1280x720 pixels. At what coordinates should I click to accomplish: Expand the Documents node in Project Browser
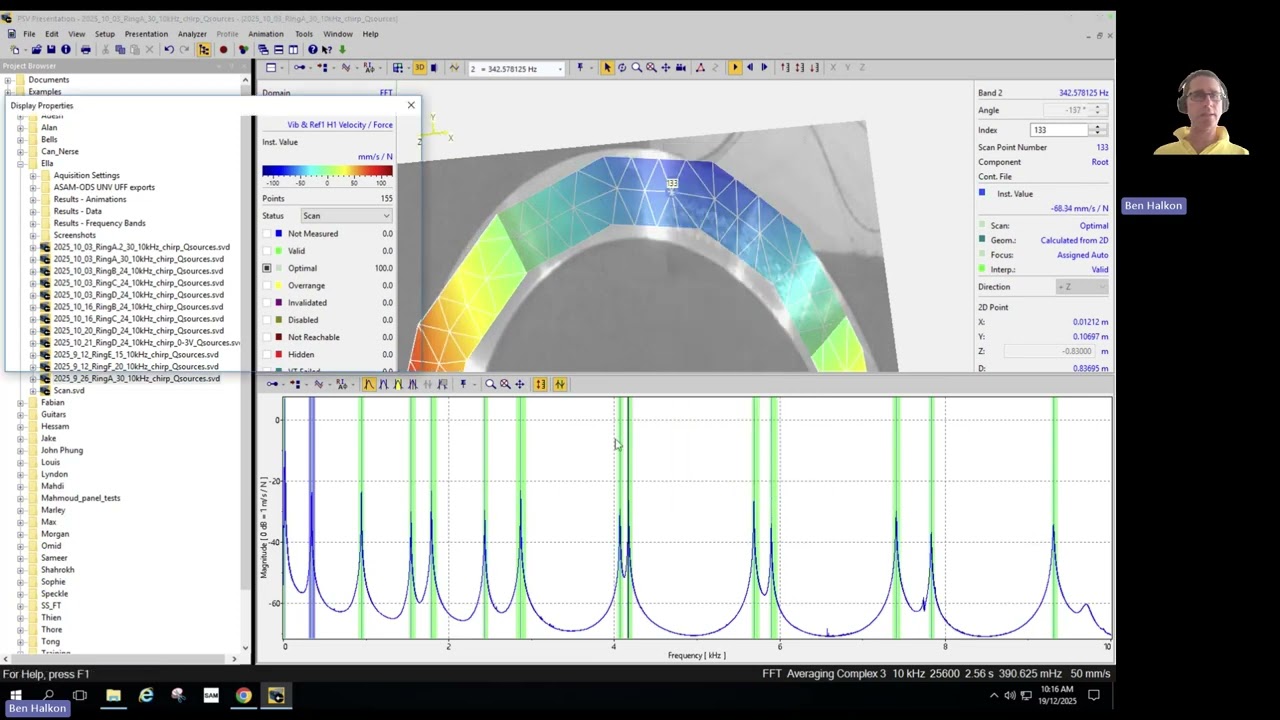point(8,80)
